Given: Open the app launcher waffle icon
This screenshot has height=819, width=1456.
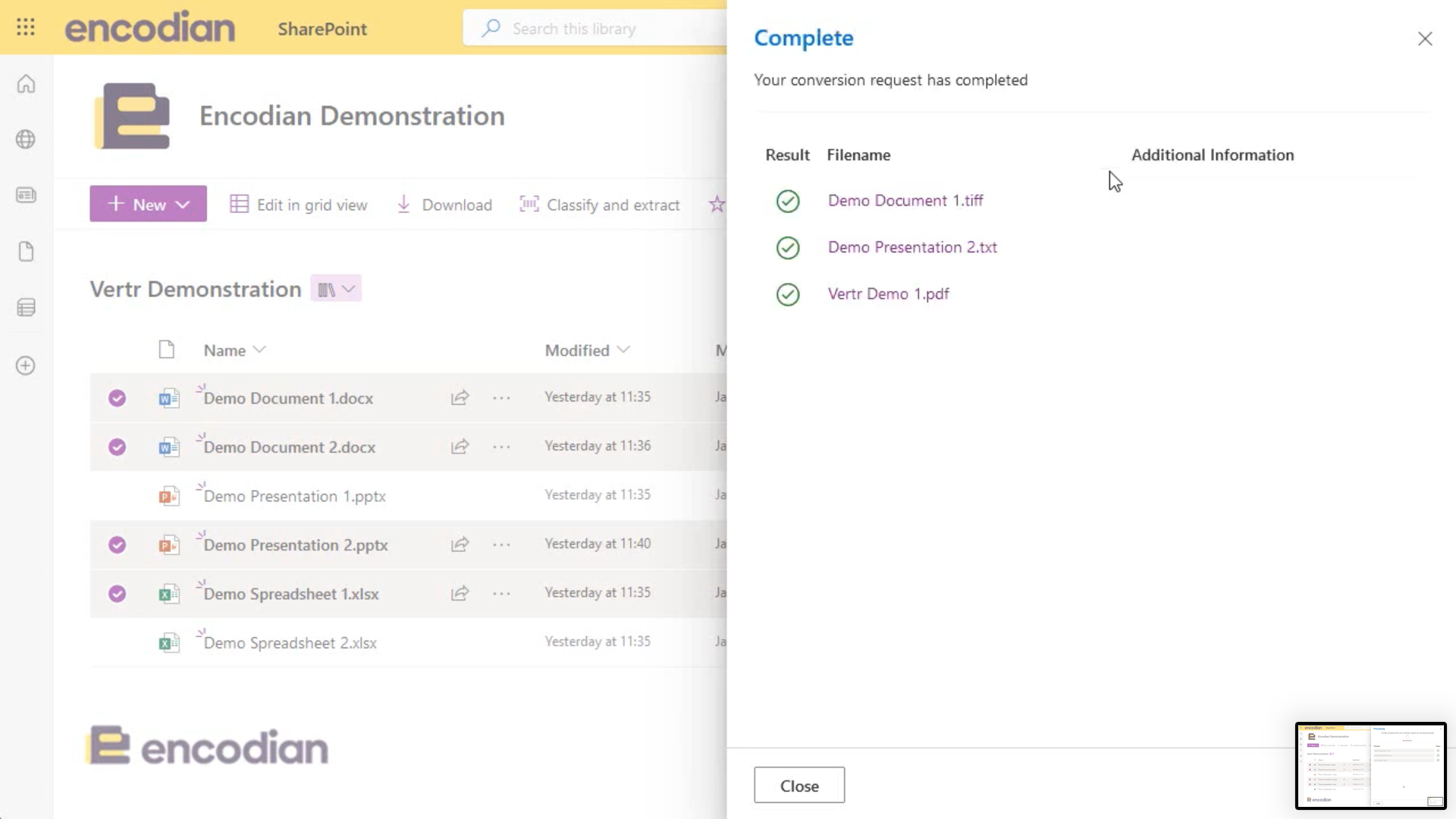Looking at the screenshot, I should pos(26,27).
